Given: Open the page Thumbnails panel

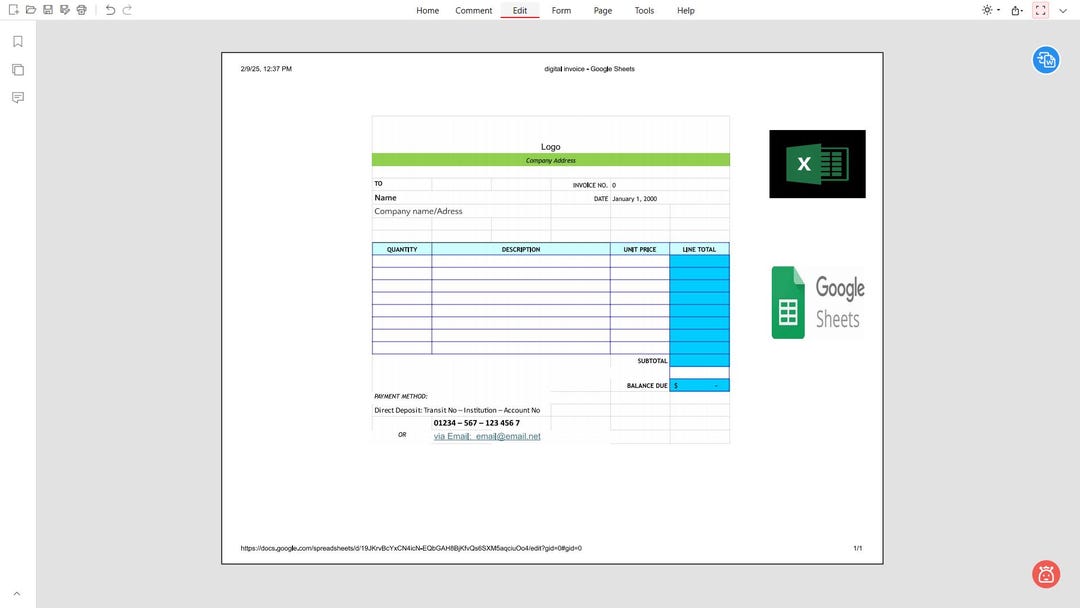Looking at the screenshot, I should 17,69.
